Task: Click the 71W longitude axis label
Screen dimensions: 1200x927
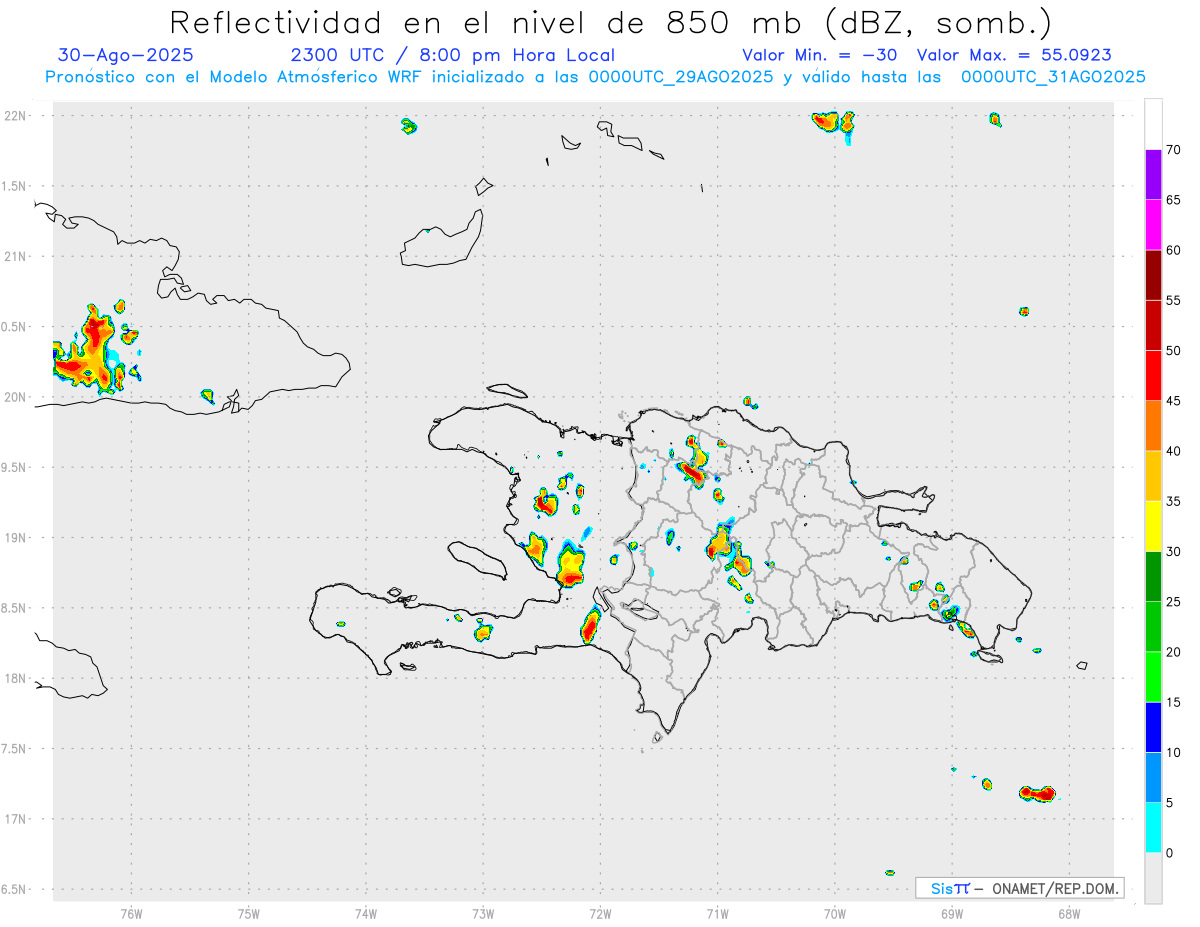Action: coord(717,913)
